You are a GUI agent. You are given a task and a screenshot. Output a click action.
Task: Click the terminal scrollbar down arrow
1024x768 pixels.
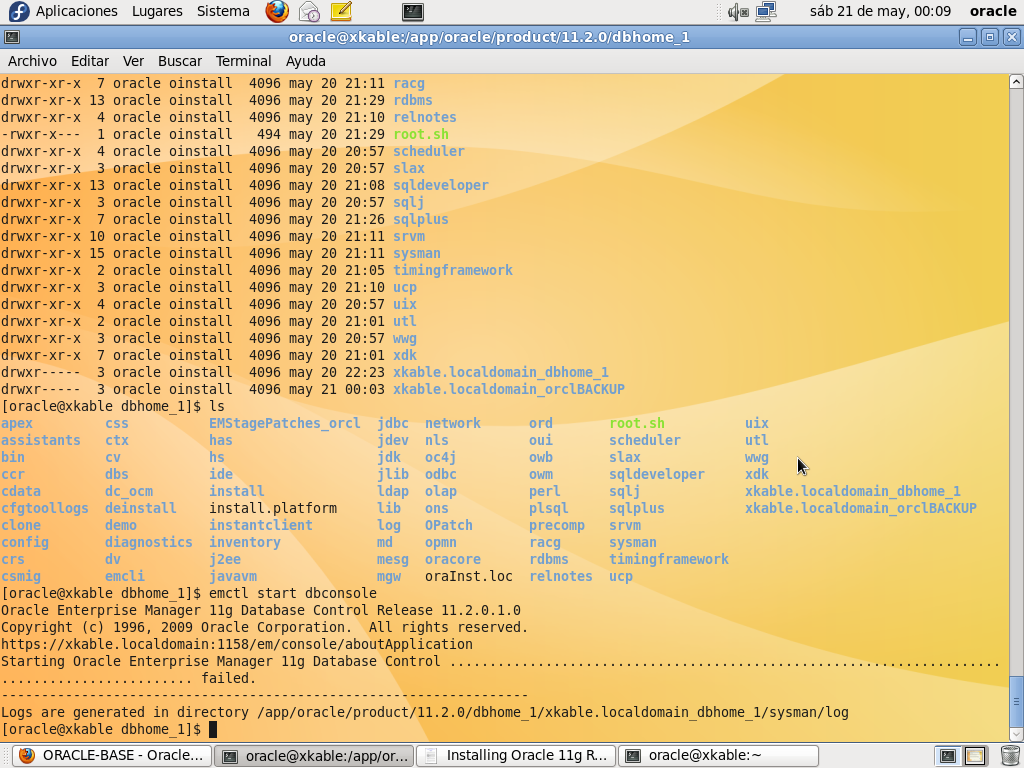(x=1016, y=733)
